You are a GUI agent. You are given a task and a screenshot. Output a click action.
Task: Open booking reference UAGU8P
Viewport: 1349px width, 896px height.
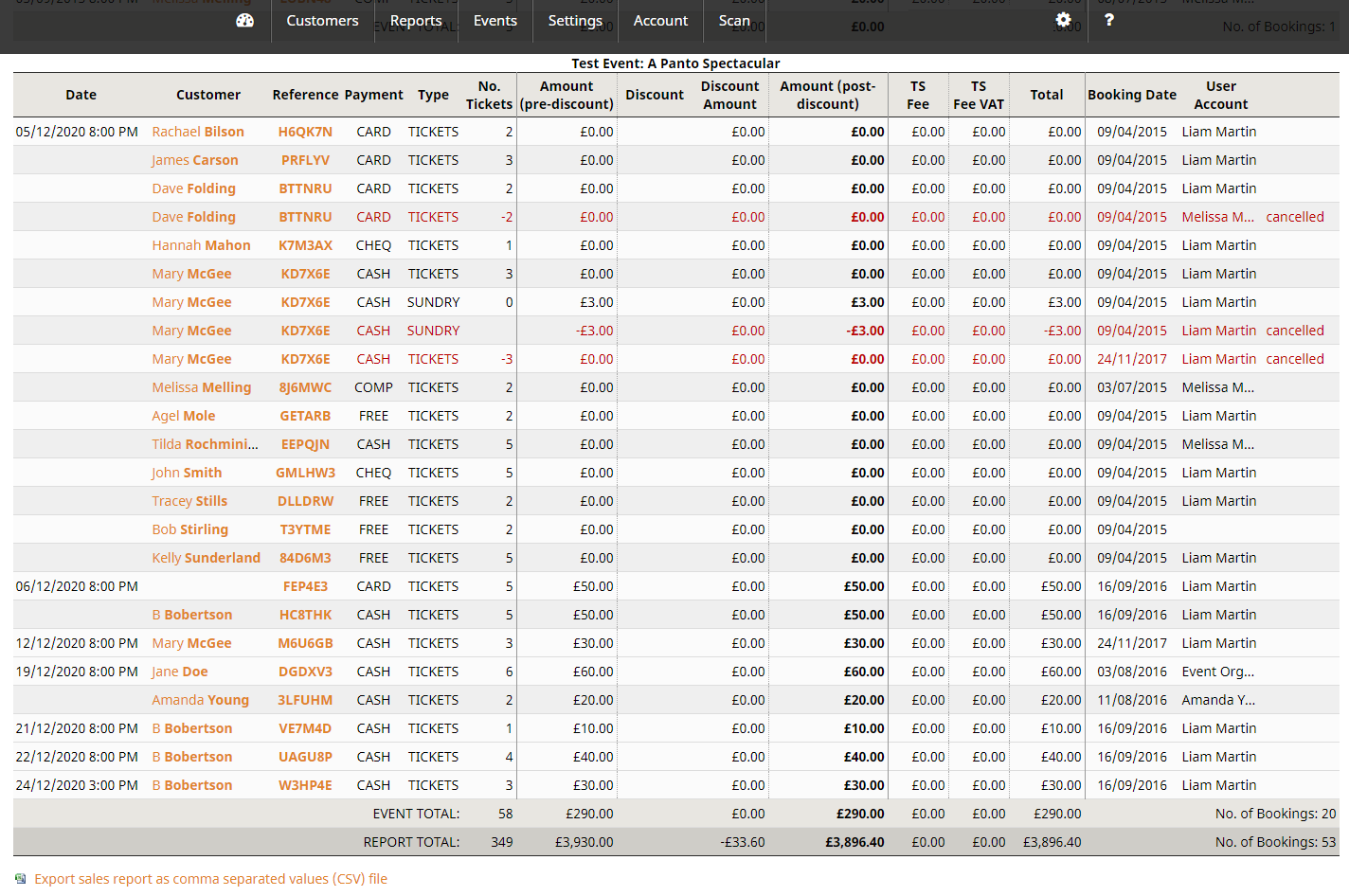(305, 757)
